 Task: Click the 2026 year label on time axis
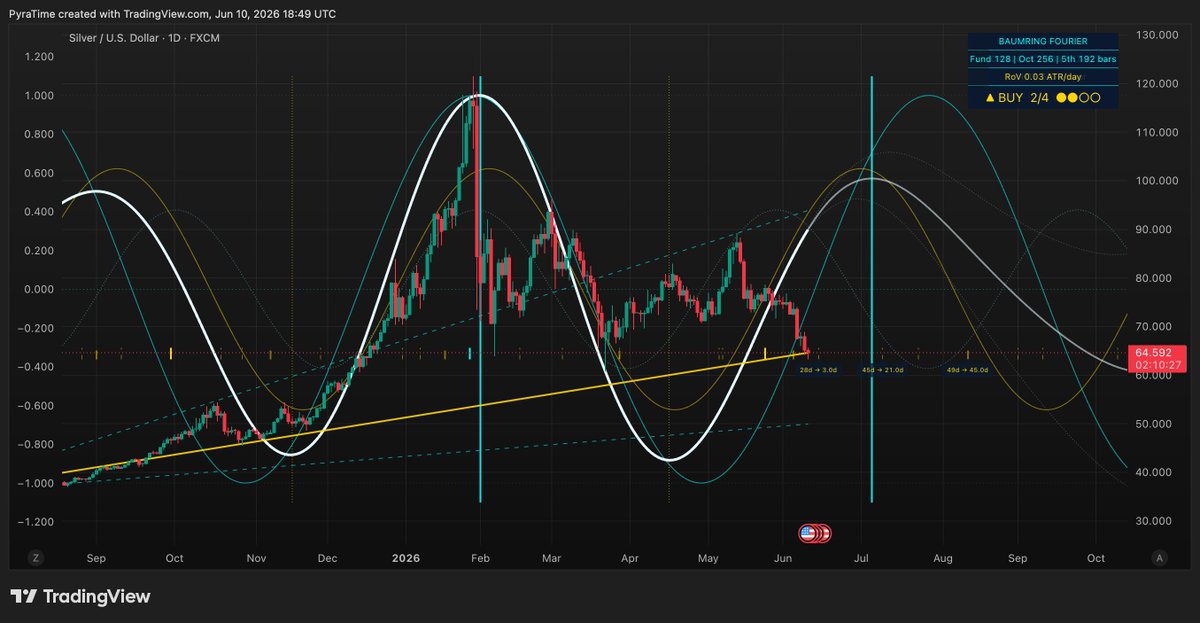click(406, 557)
